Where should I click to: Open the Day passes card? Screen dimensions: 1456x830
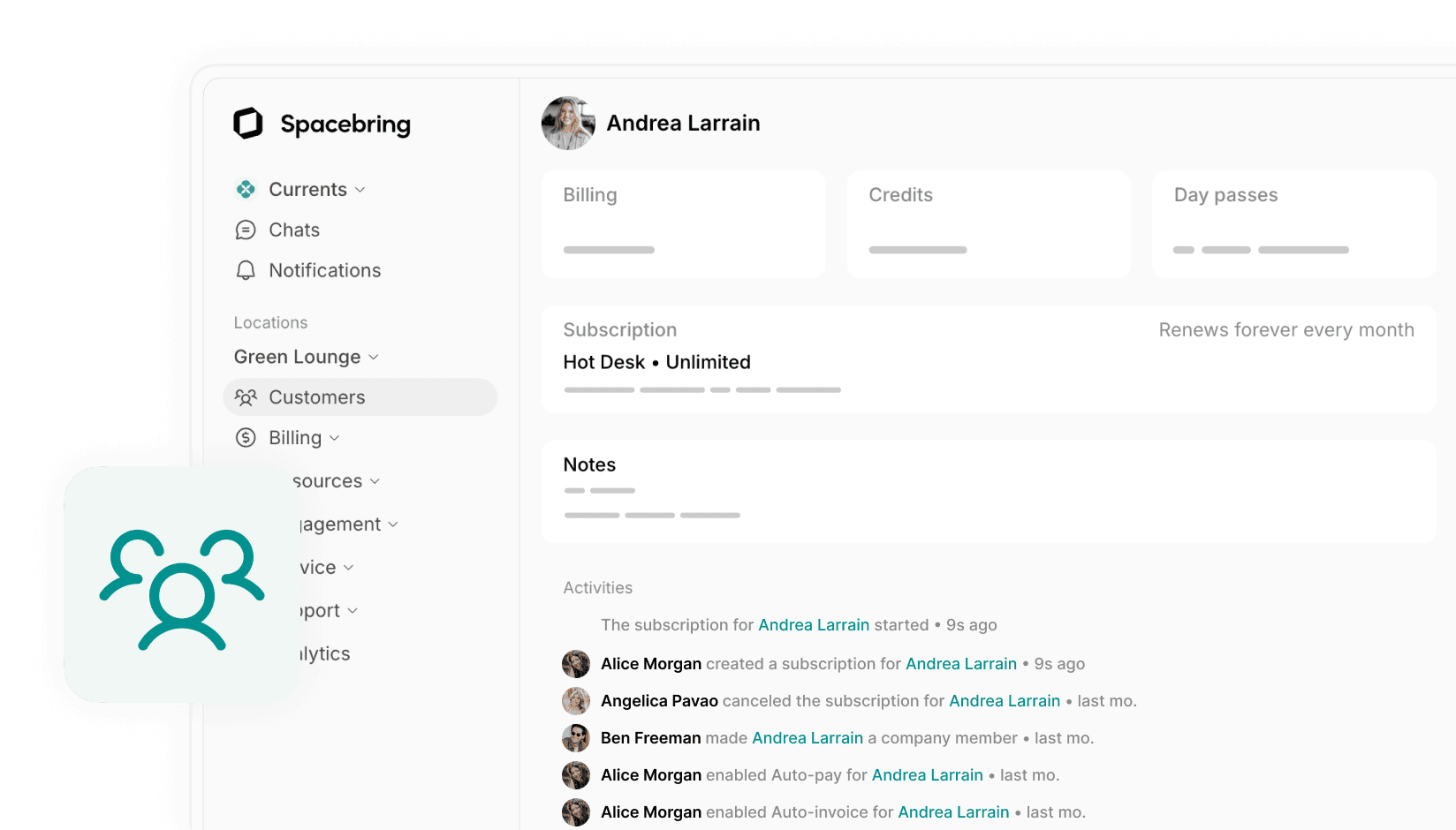click(x=1293, y=224)
